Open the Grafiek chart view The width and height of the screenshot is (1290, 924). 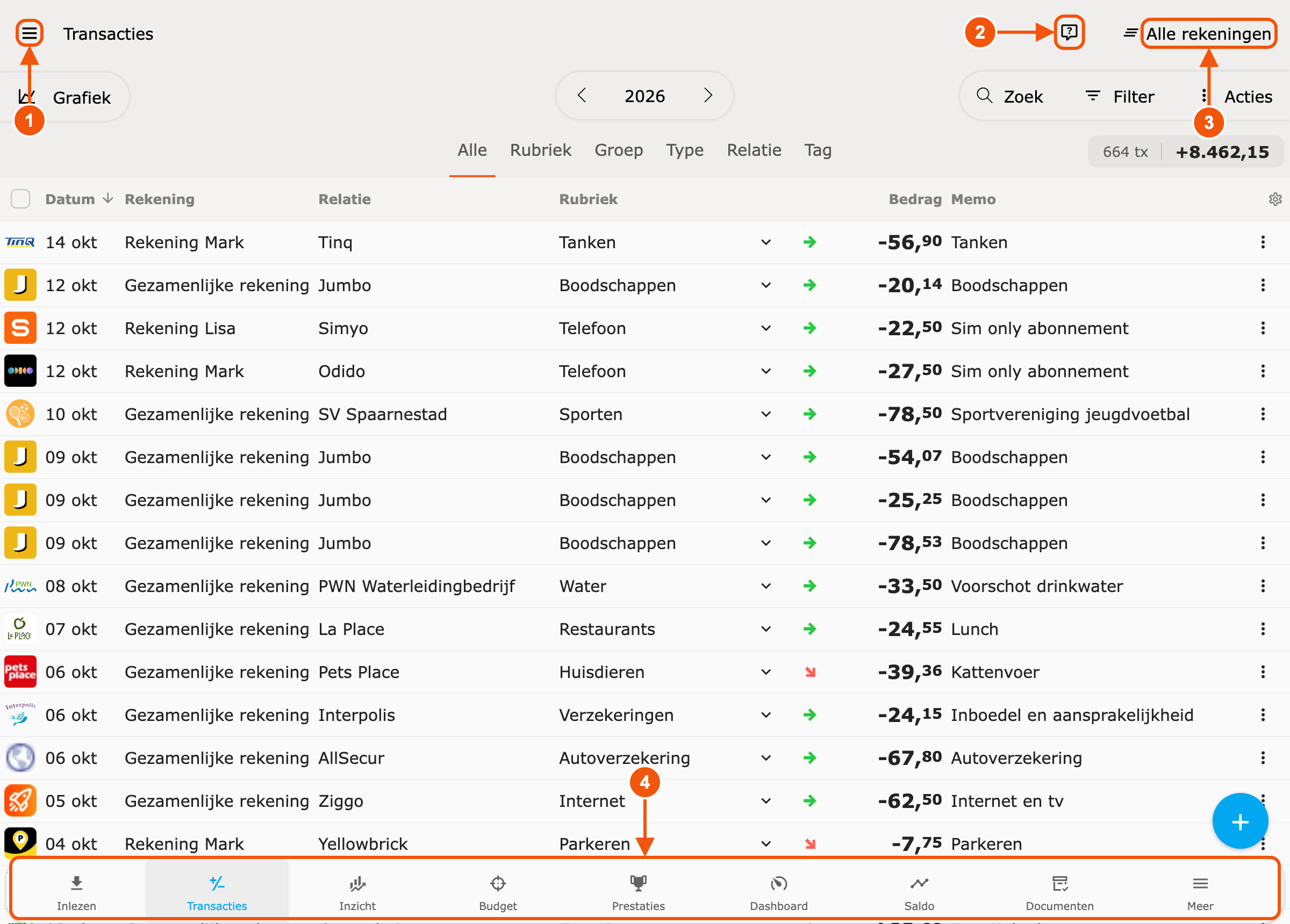[x=66, y=97]
